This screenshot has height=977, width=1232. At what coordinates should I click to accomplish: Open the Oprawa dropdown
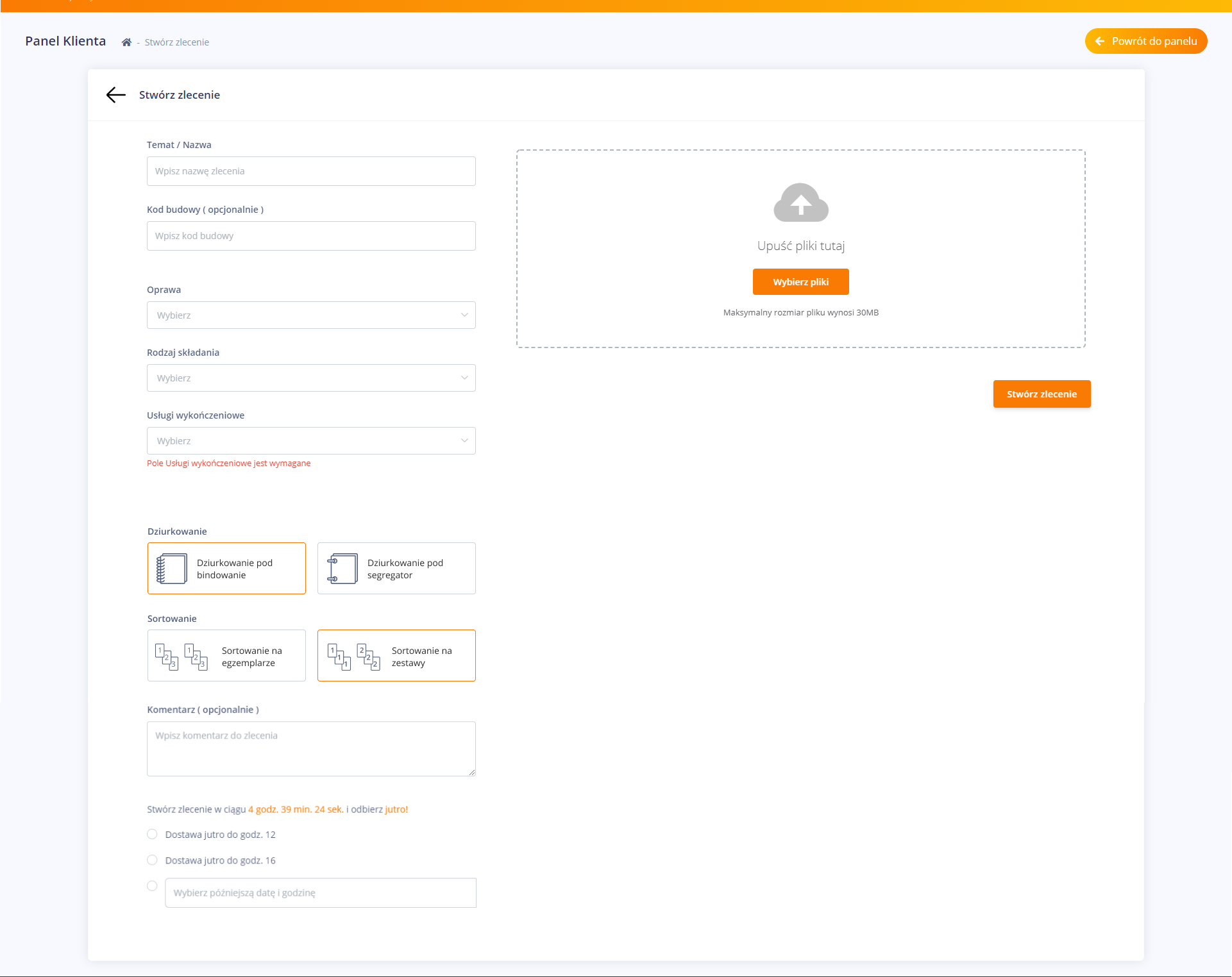point(311,315)
